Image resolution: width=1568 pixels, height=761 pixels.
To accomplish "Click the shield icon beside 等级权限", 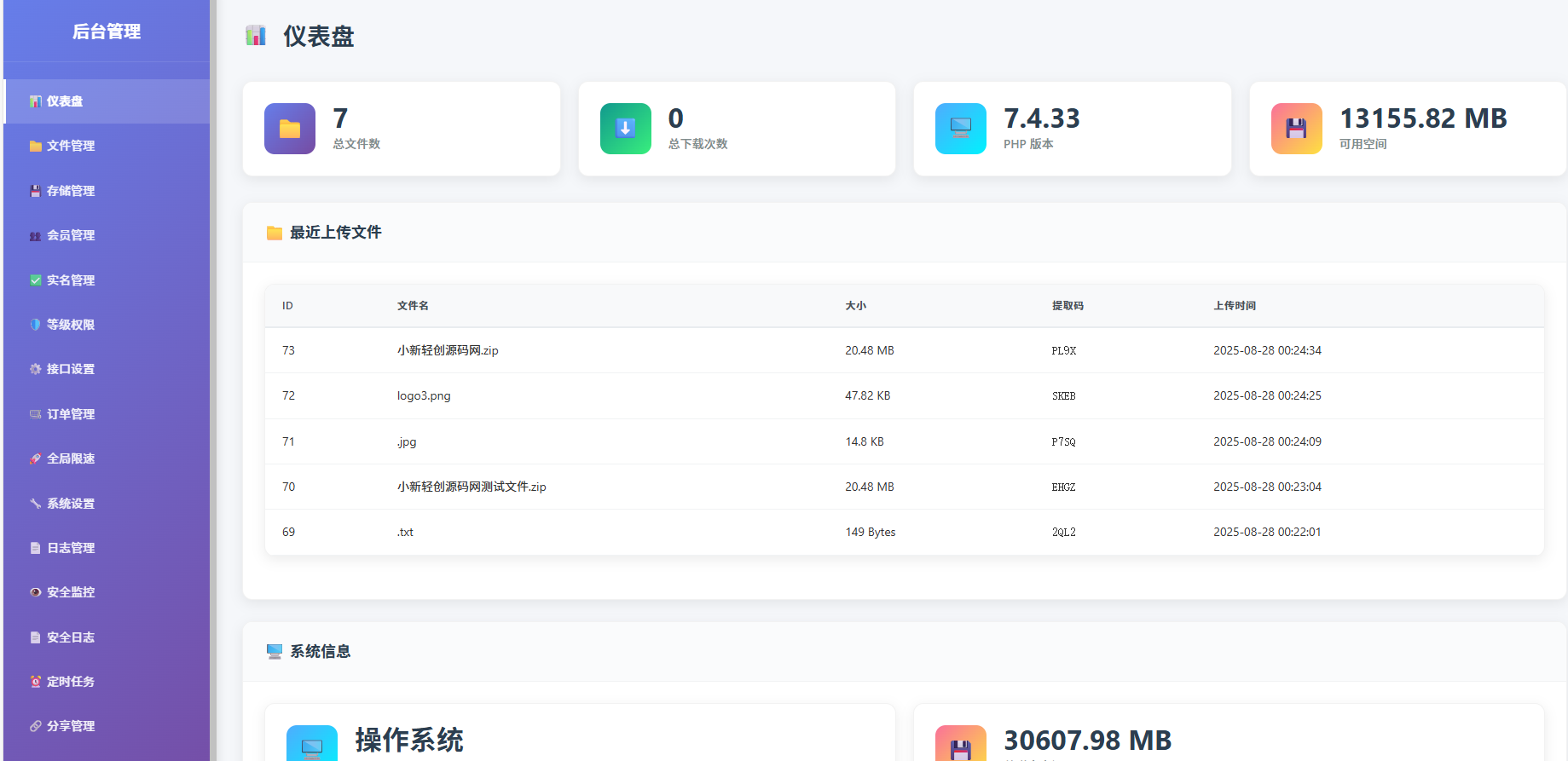I will pos(35,325).
